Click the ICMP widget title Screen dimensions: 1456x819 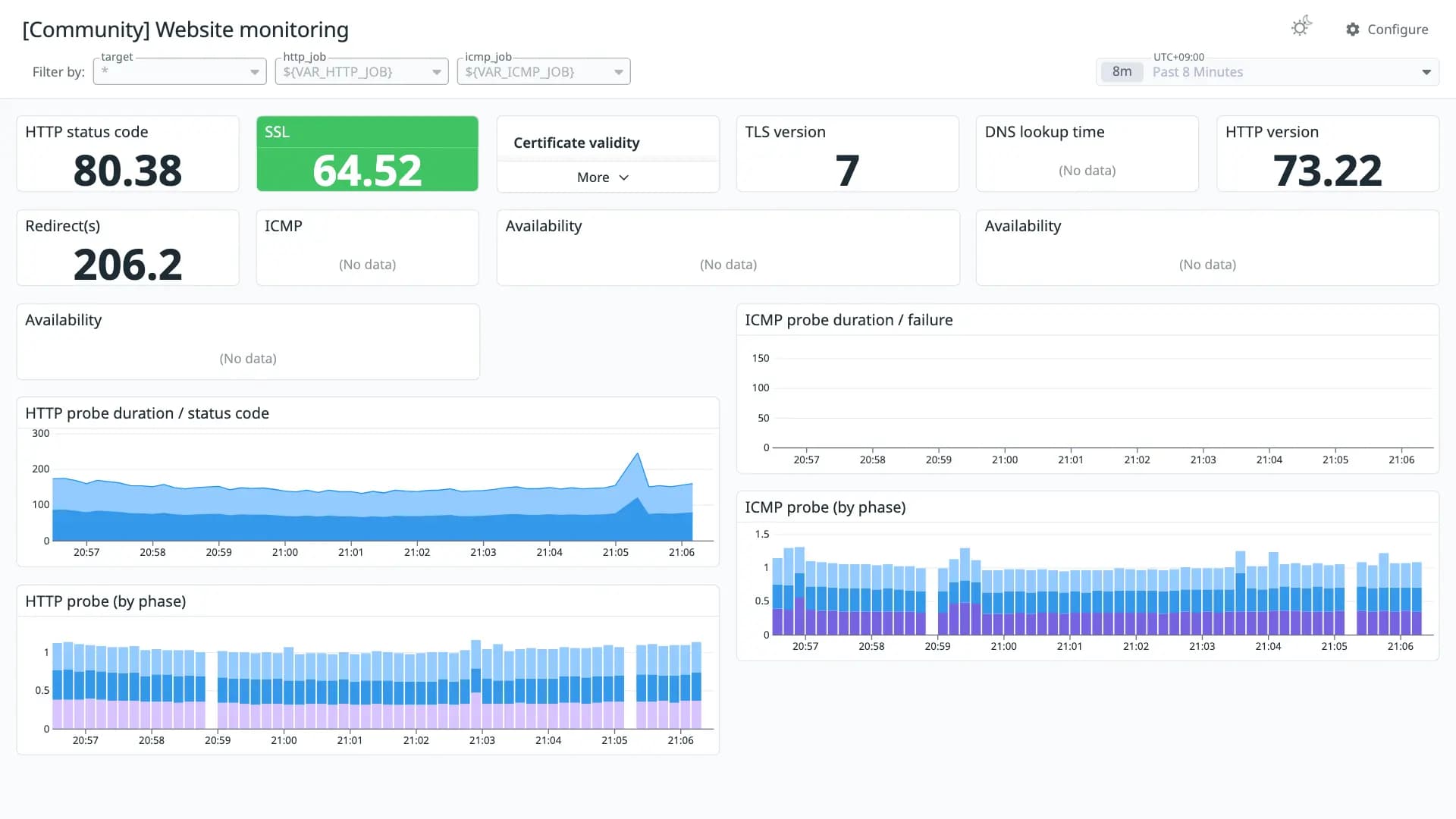tap(283, 226)
